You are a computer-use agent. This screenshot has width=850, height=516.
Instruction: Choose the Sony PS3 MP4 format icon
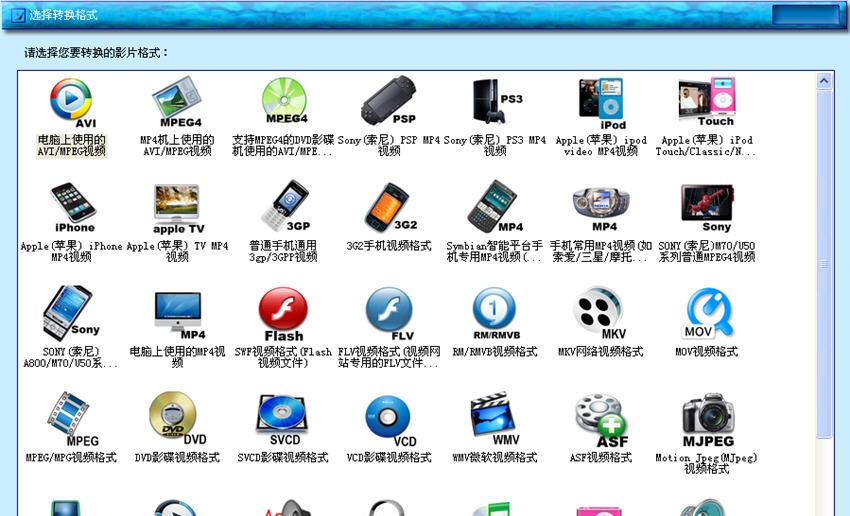coord(497,101)
